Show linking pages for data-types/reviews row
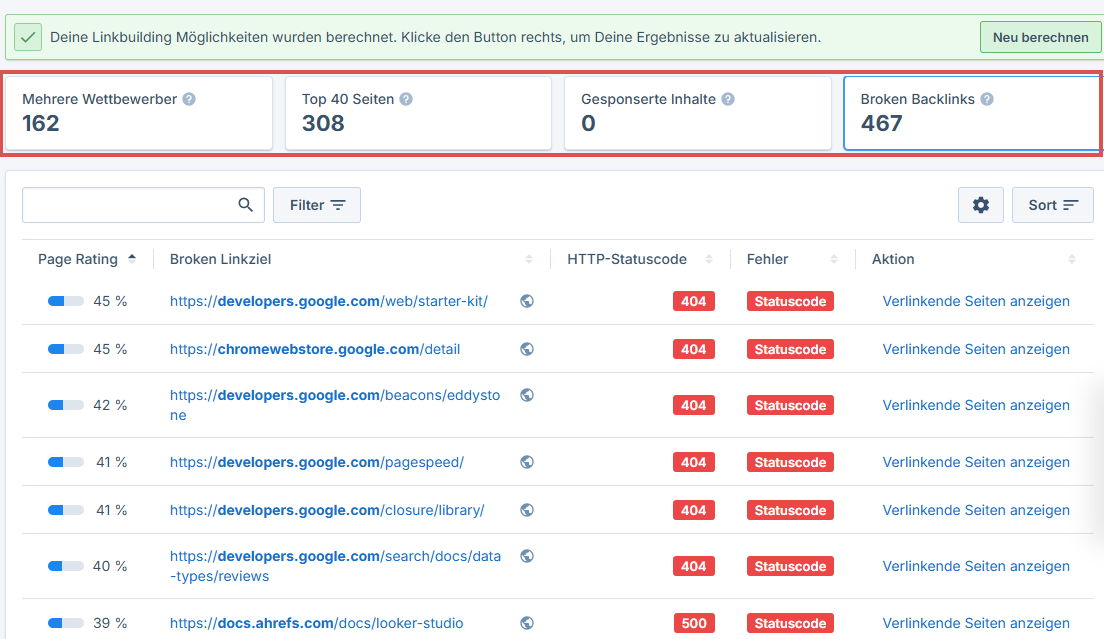Image resolution: width=1104 pixels, height=639 pixels. click(x=976, y=567)
